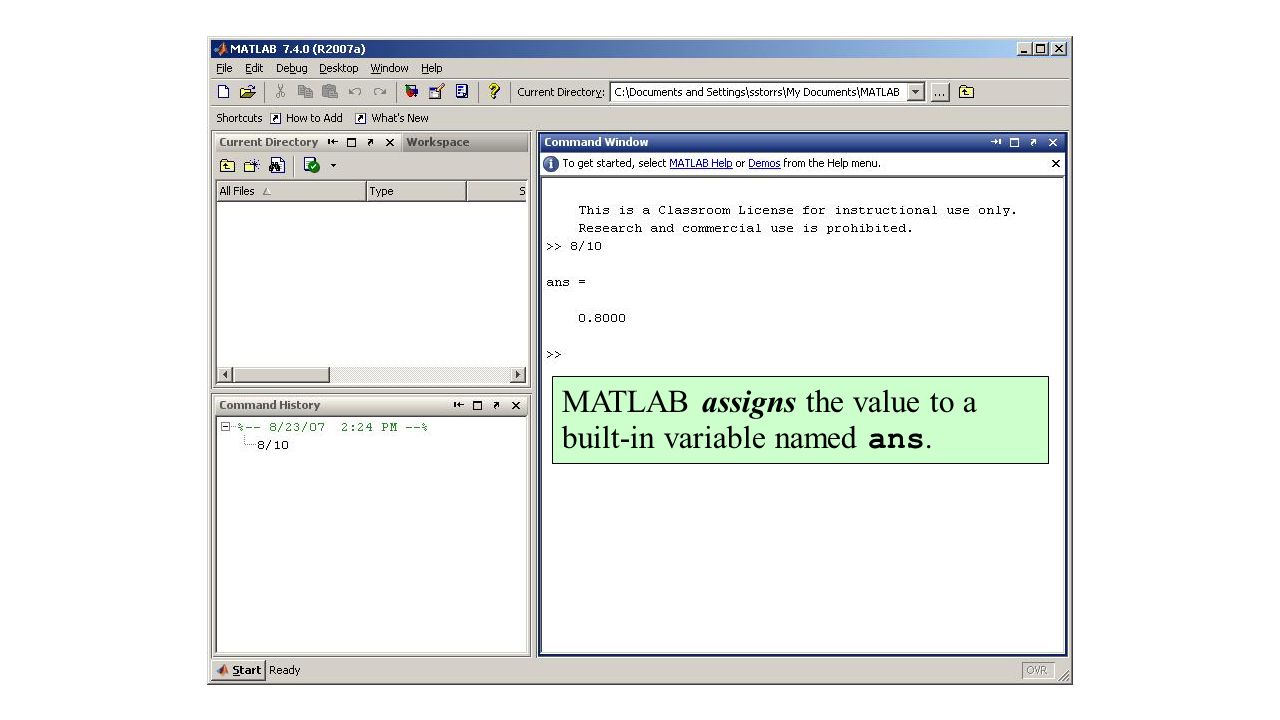Click the New M-file icon
The height and width of the screenshot is (720, 1280).
click(x=224, y=92)
